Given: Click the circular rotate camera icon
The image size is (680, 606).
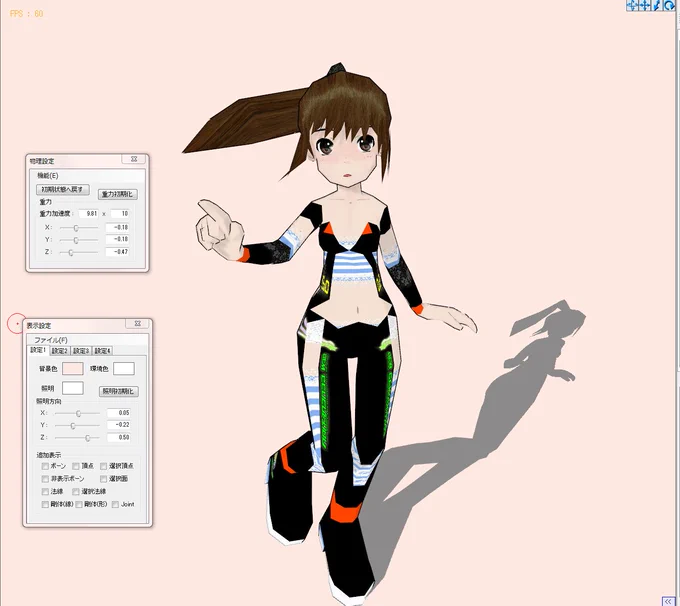Looking at the screenshot, I should [x=669, y=5].
